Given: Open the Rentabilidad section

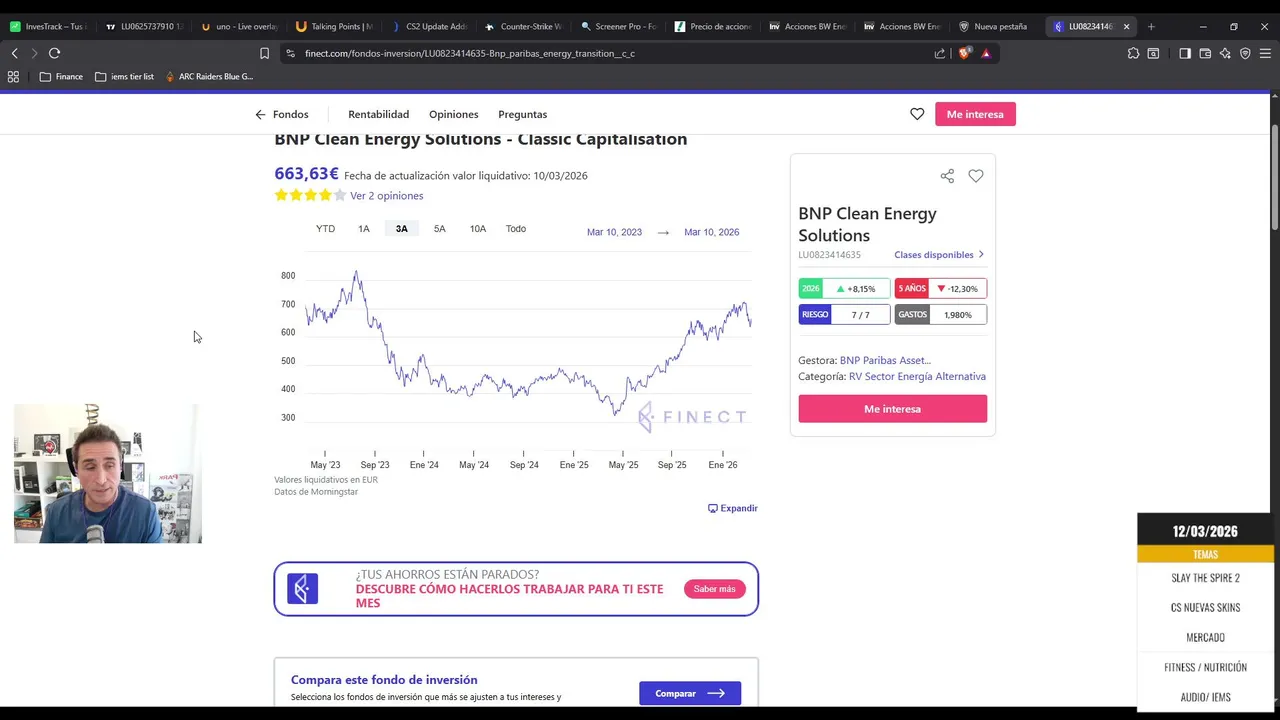Looking at the screenshot, I should pyautogui.click(x=378, y=114).
